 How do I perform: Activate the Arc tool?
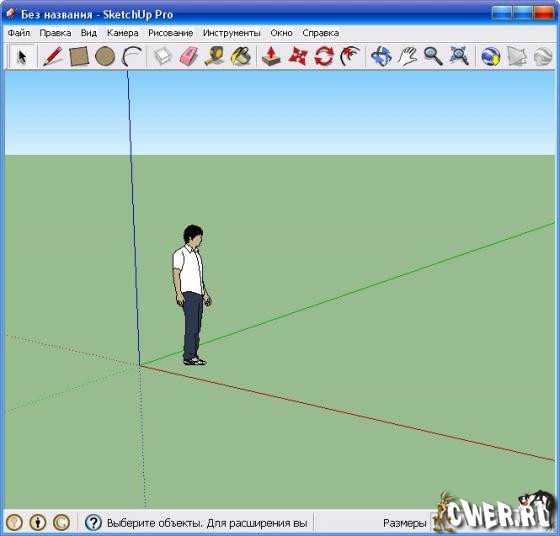pos(131,56)
